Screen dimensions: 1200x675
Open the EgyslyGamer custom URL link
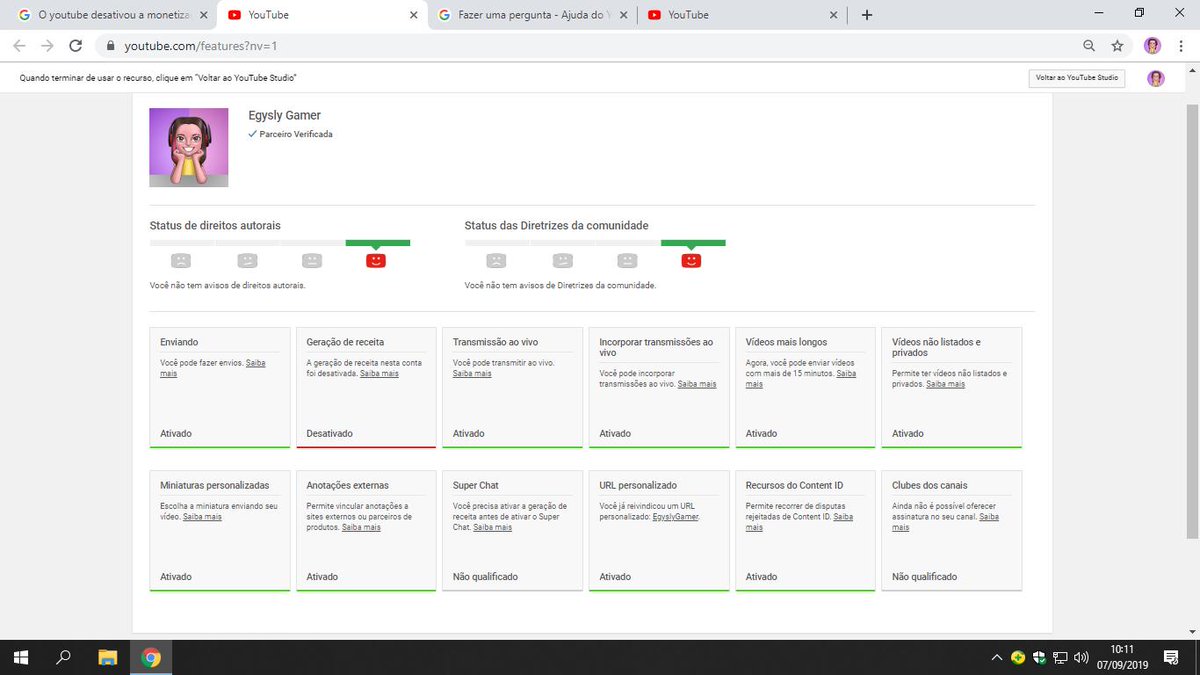(676, 517)
